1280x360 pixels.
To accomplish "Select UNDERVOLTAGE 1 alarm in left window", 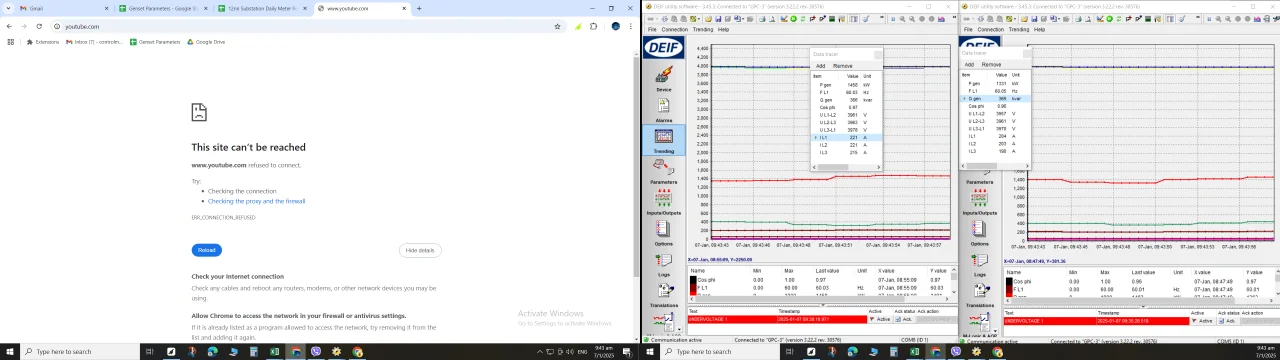I will 776,319.
